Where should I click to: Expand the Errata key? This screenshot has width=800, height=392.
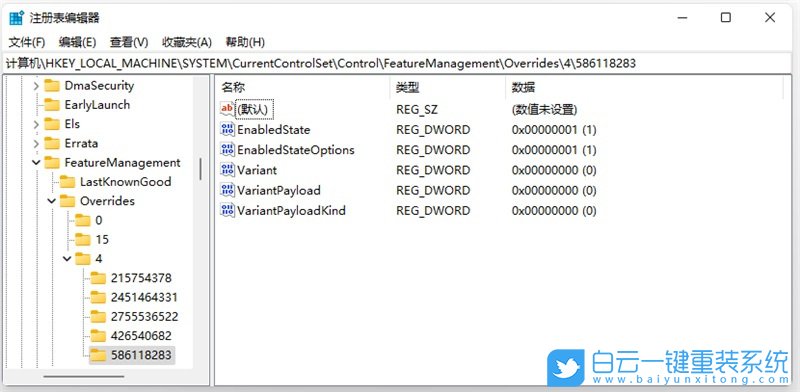[x=36, y=143]
